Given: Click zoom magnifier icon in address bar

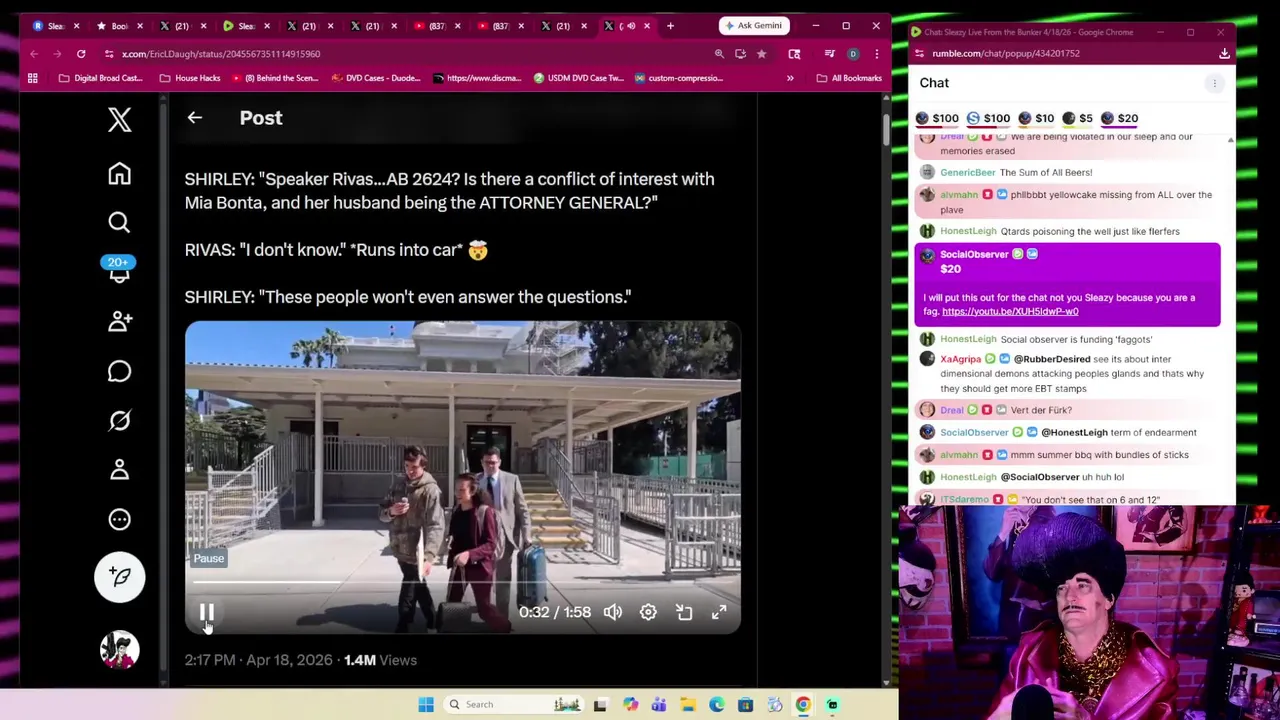Looking at the screenshot, I should click(719, 54).
